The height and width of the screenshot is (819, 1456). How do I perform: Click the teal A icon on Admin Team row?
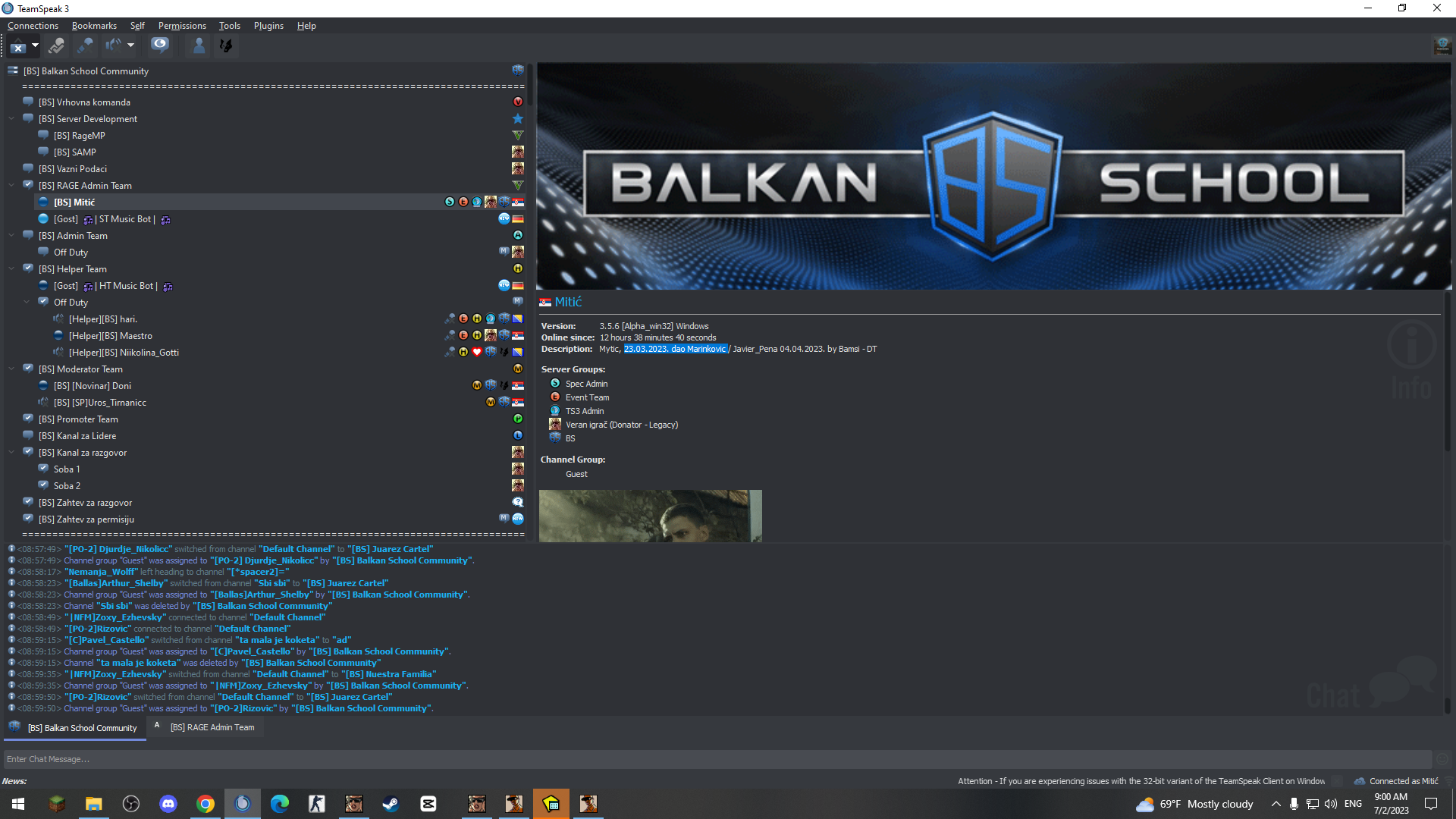[x=518, y=235]
